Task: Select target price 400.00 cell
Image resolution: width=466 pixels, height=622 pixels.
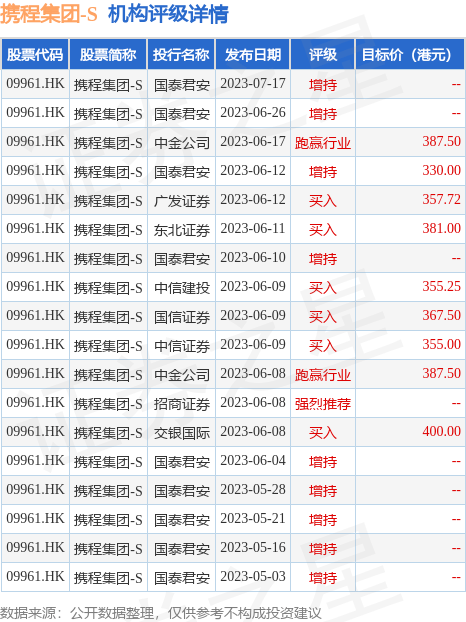Action: coord(410,432)
